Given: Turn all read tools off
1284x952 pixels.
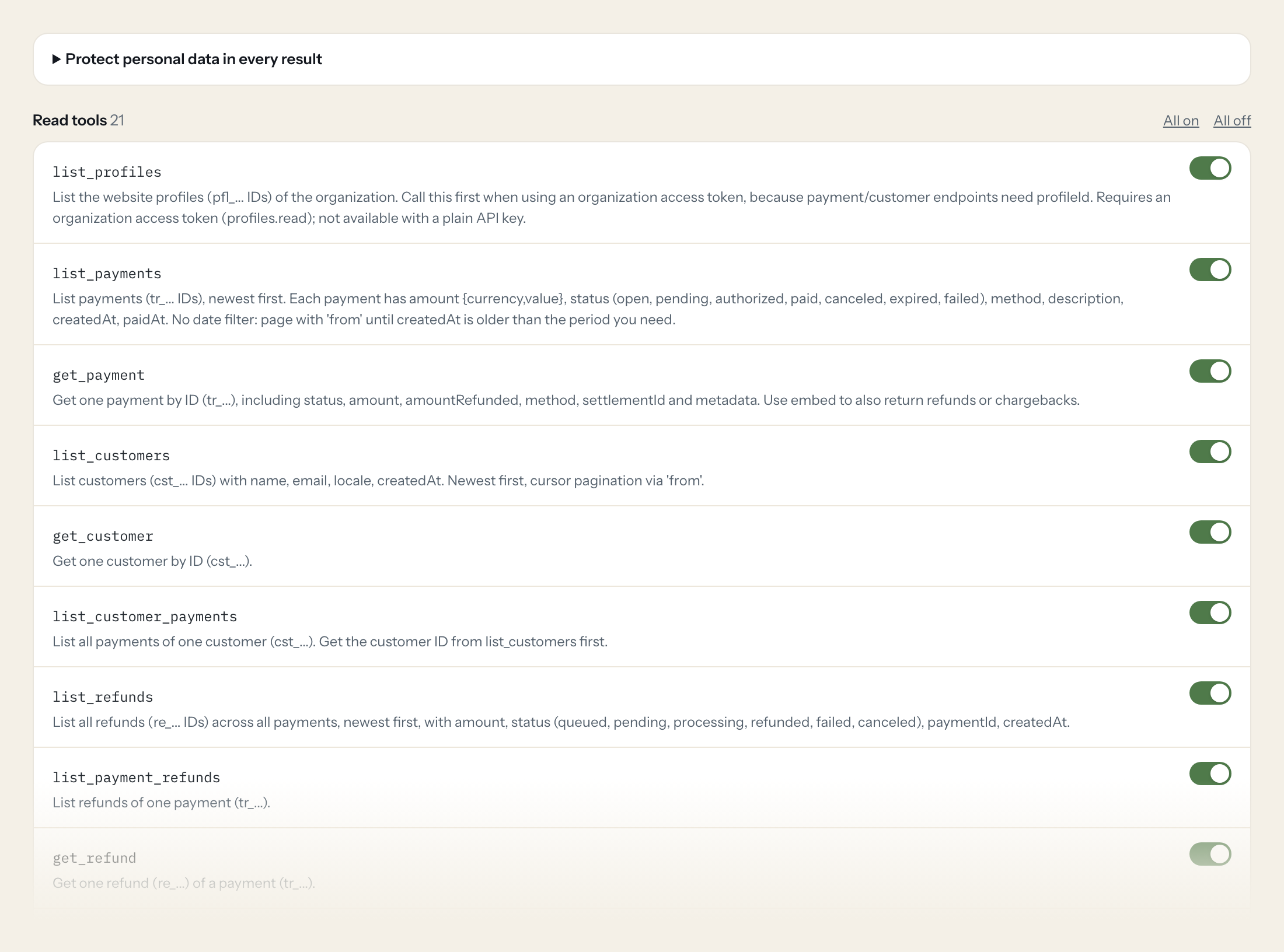Looking at the screenshot, I should [x=1232, y=121].
